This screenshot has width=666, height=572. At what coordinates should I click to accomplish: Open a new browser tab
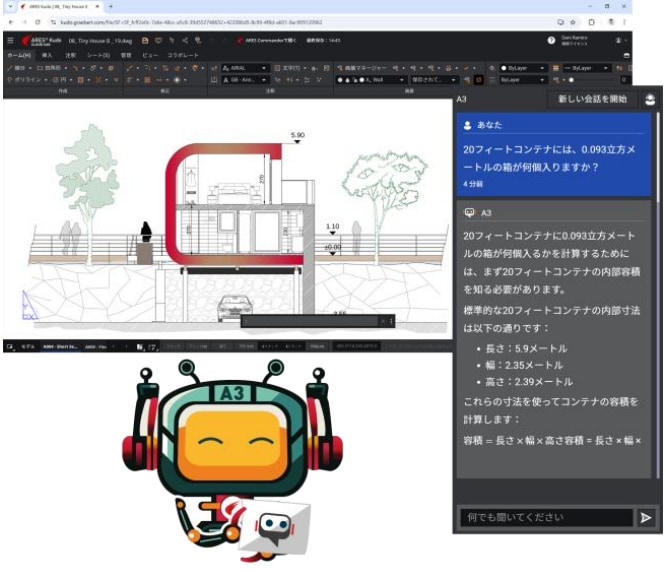click(110, 6)
